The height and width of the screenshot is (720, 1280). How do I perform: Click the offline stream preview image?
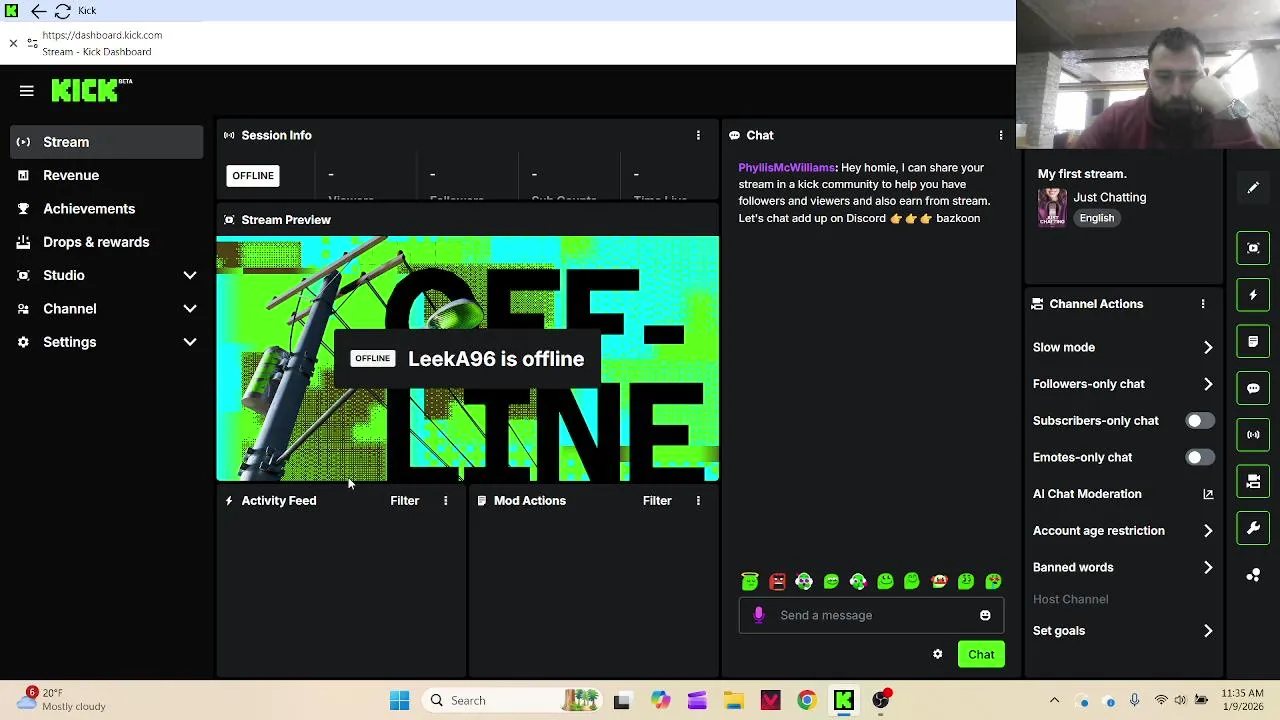(x=468, y=359)
